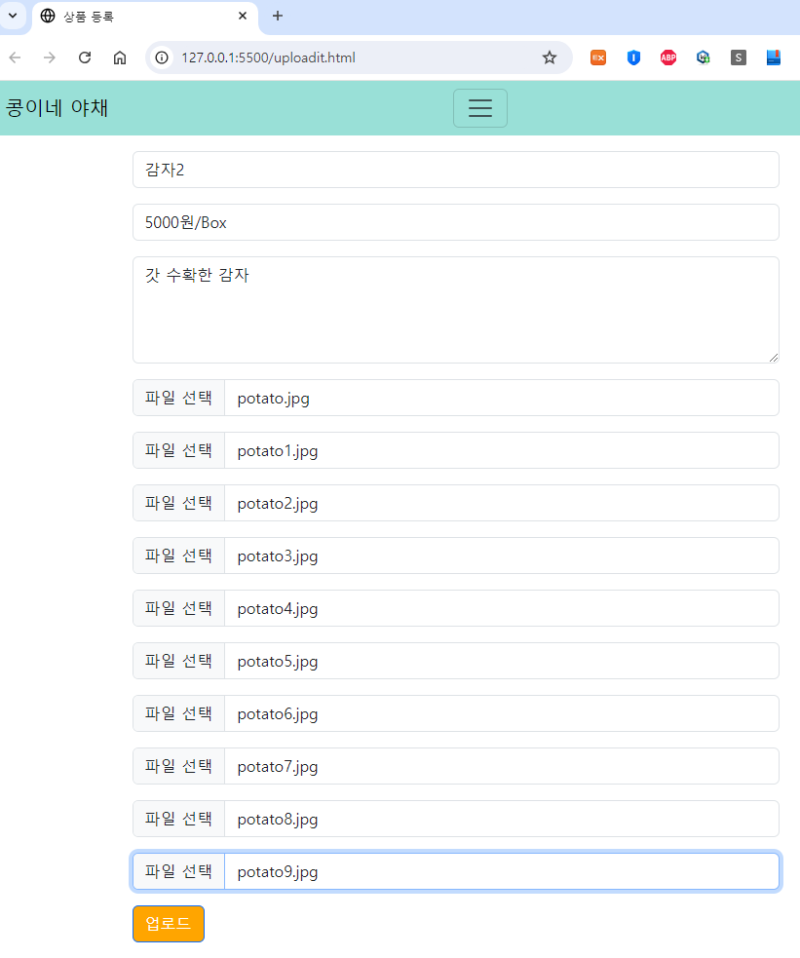The width and height of the screenshot is (800, 958).
Task: Expand the hamburger navbar toggler
Action: (x=480, y=108)
